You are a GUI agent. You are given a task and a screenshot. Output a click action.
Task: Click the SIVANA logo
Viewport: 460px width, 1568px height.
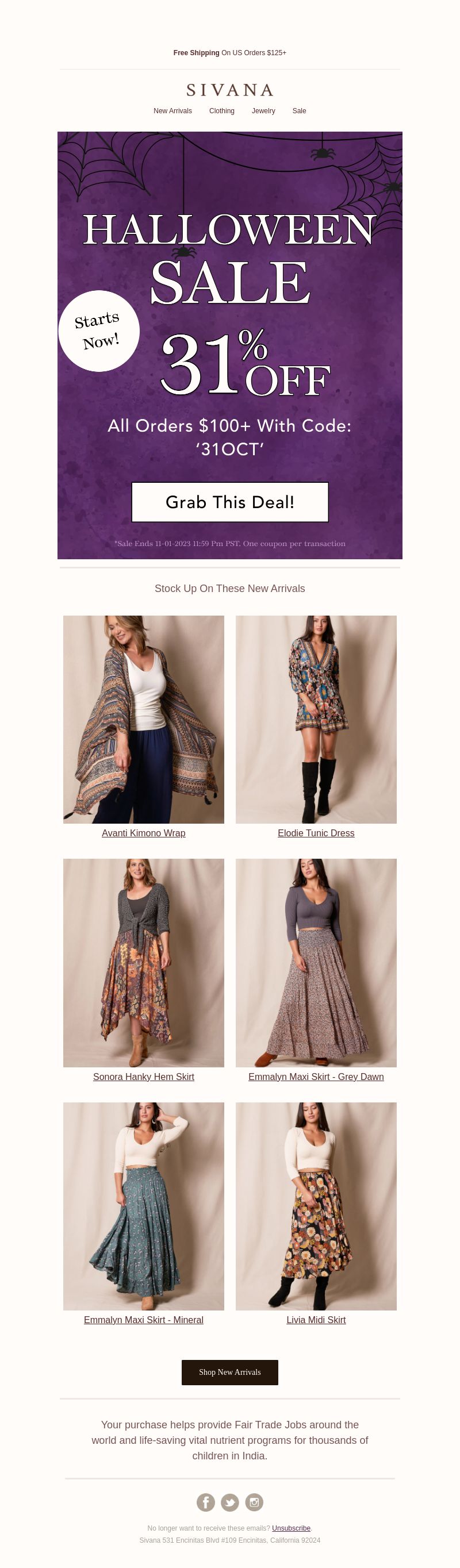pos(229,90)
